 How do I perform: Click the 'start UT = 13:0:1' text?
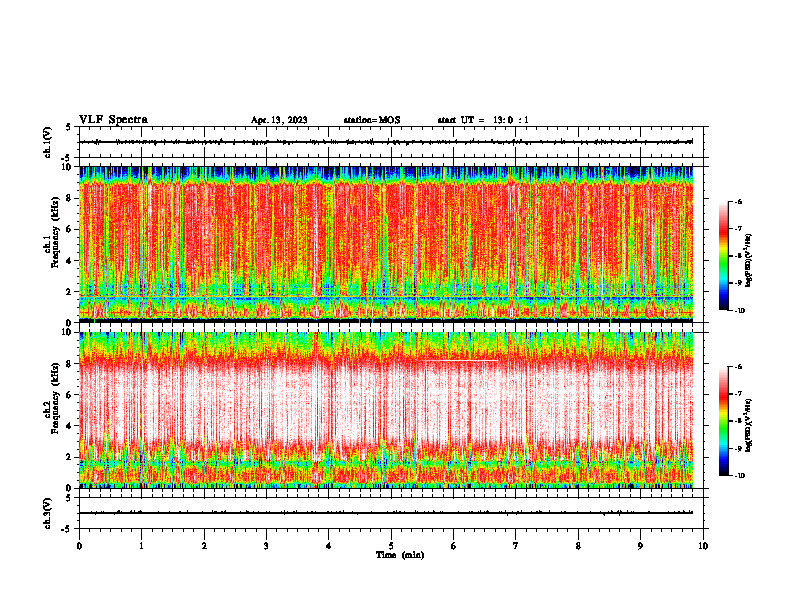tap(483, 120)
